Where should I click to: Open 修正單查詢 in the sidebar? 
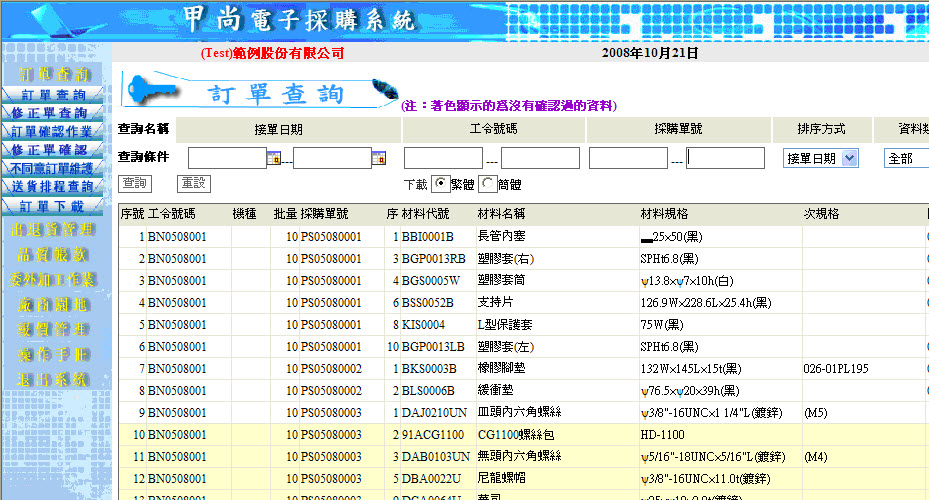click(56, 113)
